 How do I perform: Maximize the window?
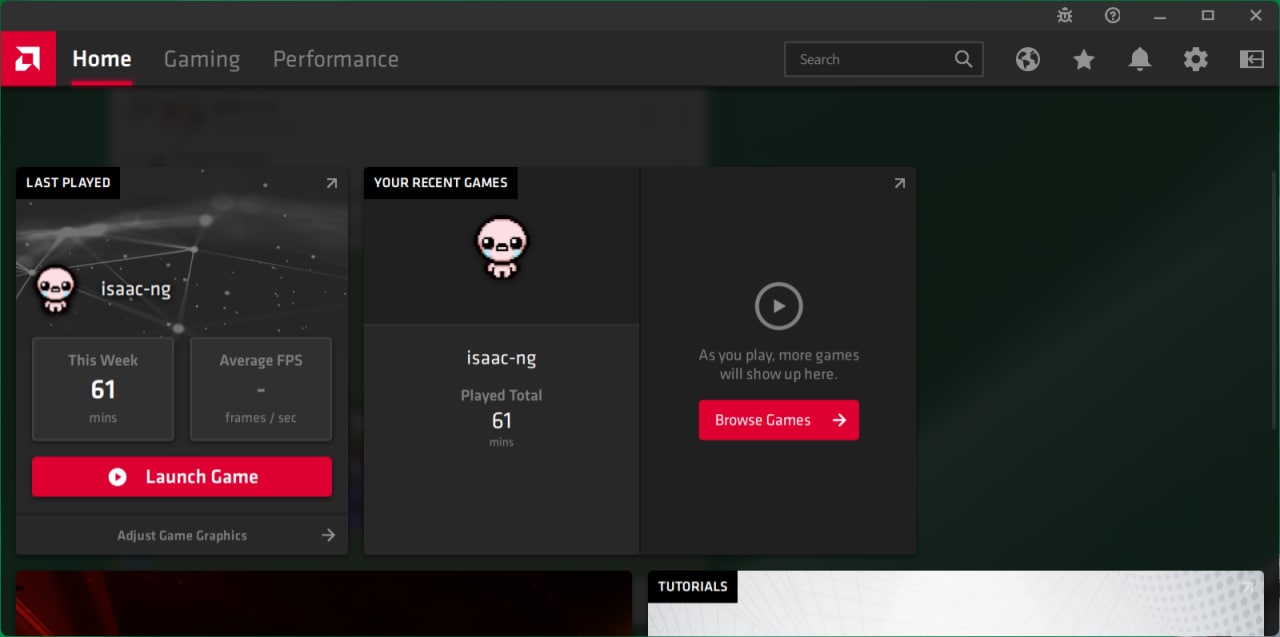point(1208,15)
